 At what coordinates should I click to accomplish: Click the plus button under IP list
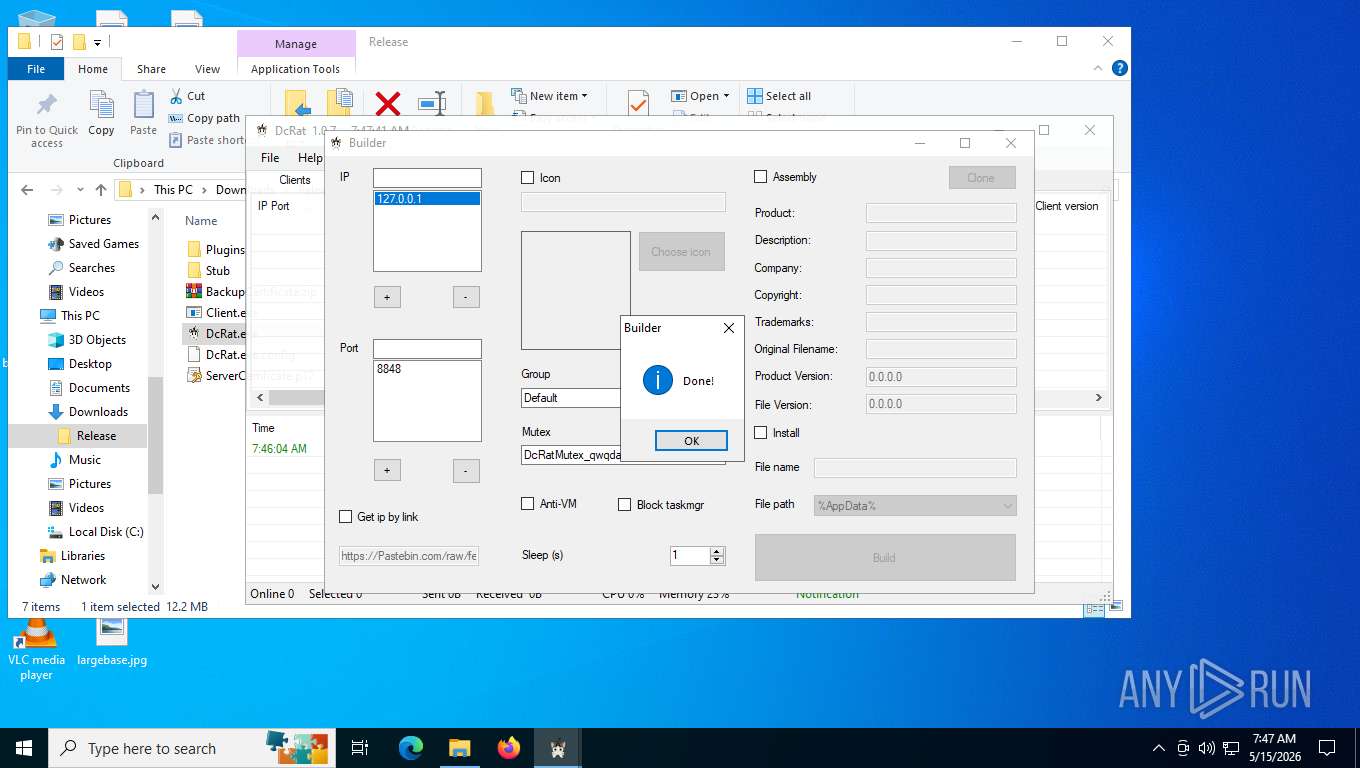[386, 297]
